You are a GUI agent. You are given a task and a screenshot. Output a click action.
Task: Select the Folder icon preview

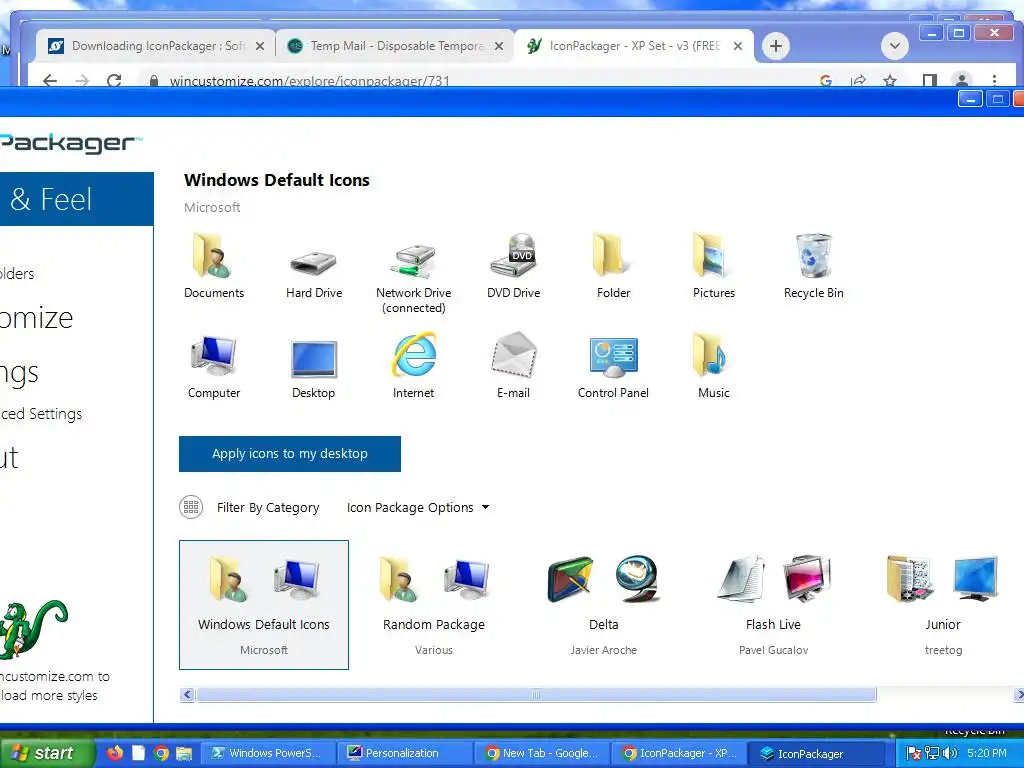point(613,255)
